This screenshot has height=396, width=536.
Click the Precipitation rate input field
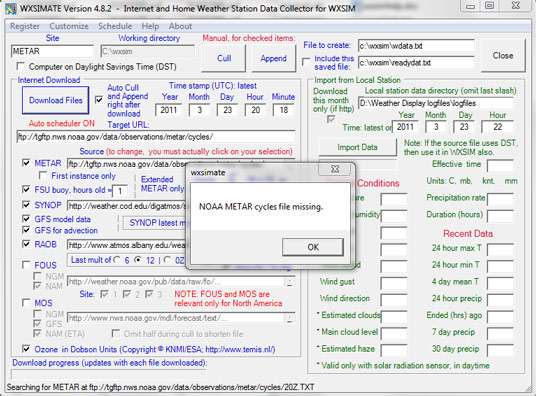pos(500,199)
